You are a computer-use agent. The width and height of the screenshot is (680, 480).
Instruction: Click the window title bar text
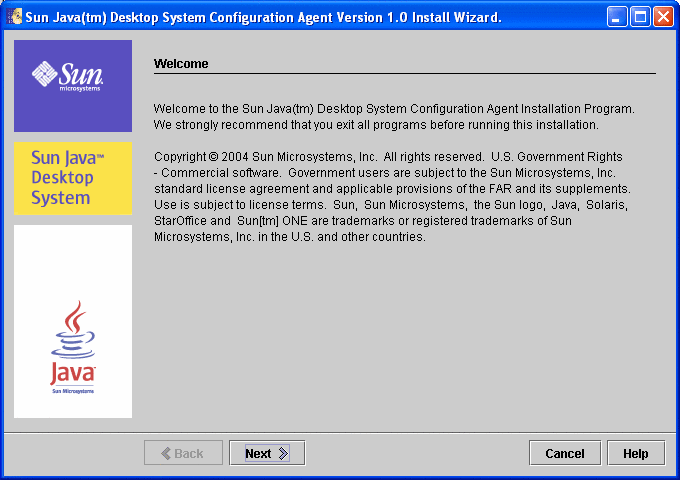click(263, 17)
